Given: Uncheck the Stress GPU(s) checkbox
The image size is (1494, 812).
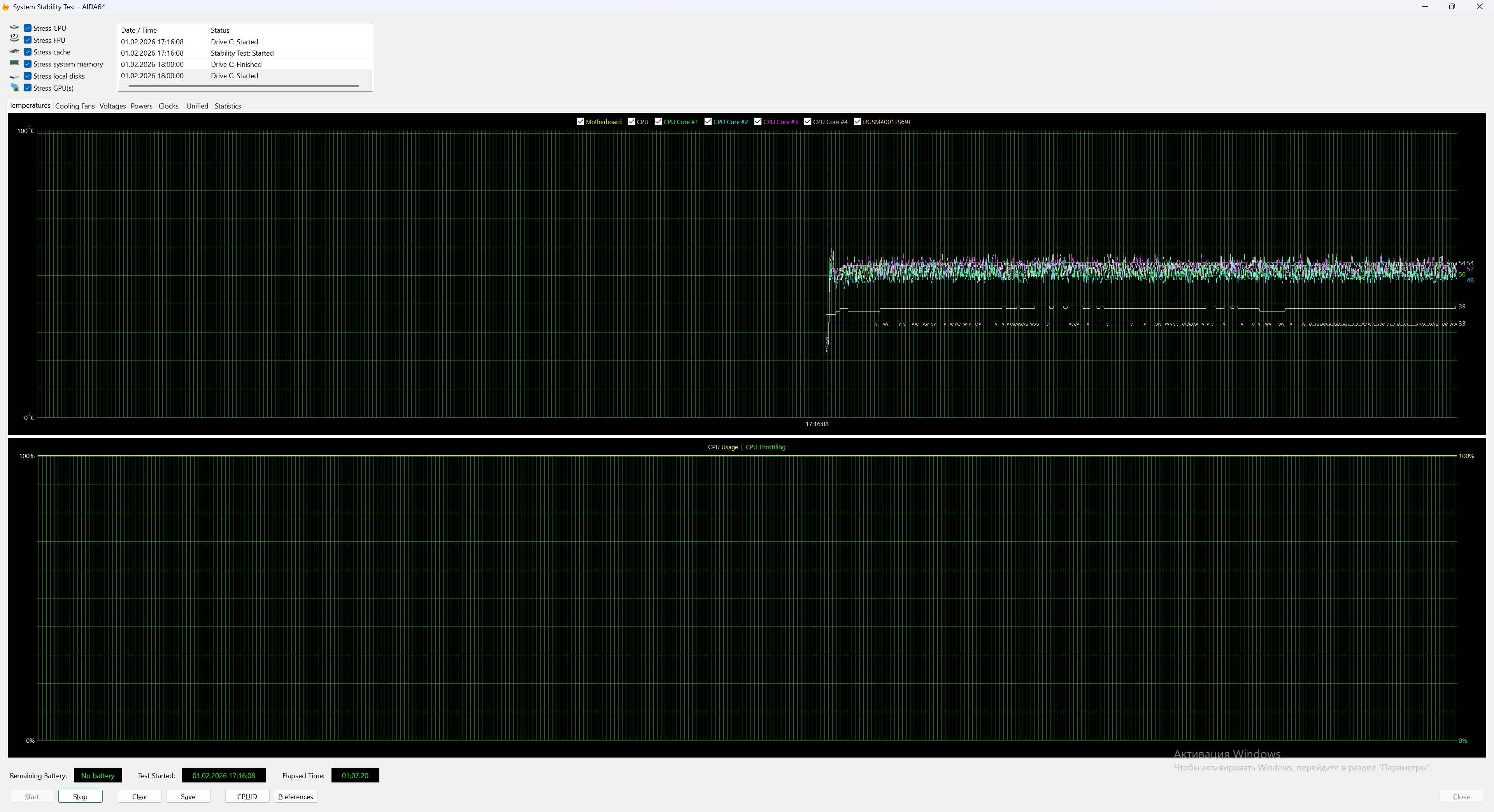Looking at the screenshot, I should pyautogui.click(x=27, y=87).
